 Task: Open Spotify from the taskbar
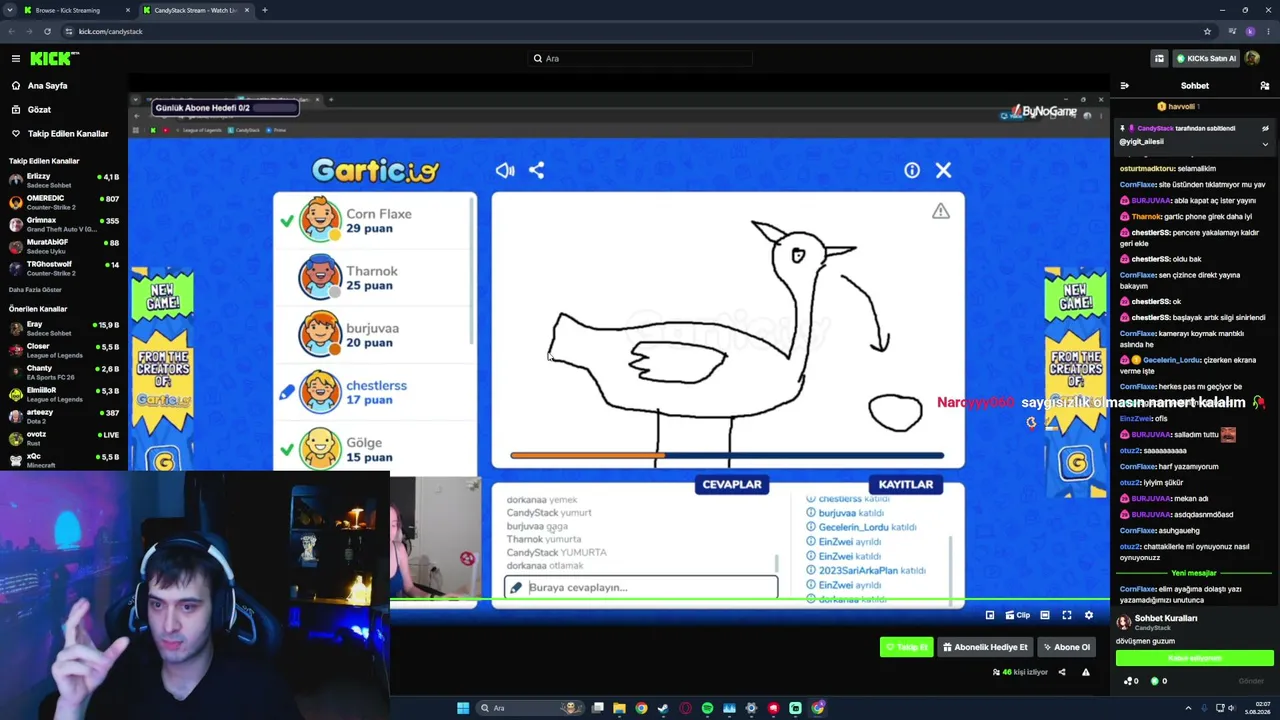pyautogui.click(x=707, y=708)
